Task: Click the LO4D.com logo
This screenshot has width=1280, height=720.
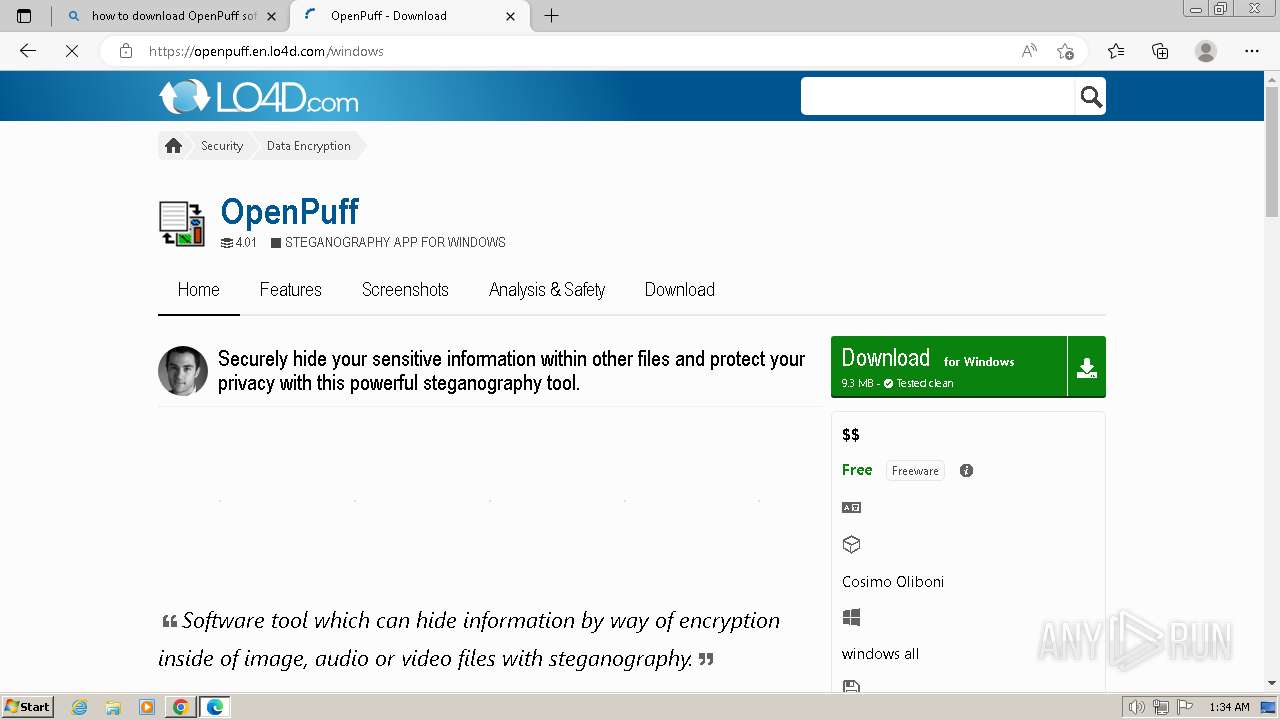Action: pyautogui.click(x=258, y=97)
